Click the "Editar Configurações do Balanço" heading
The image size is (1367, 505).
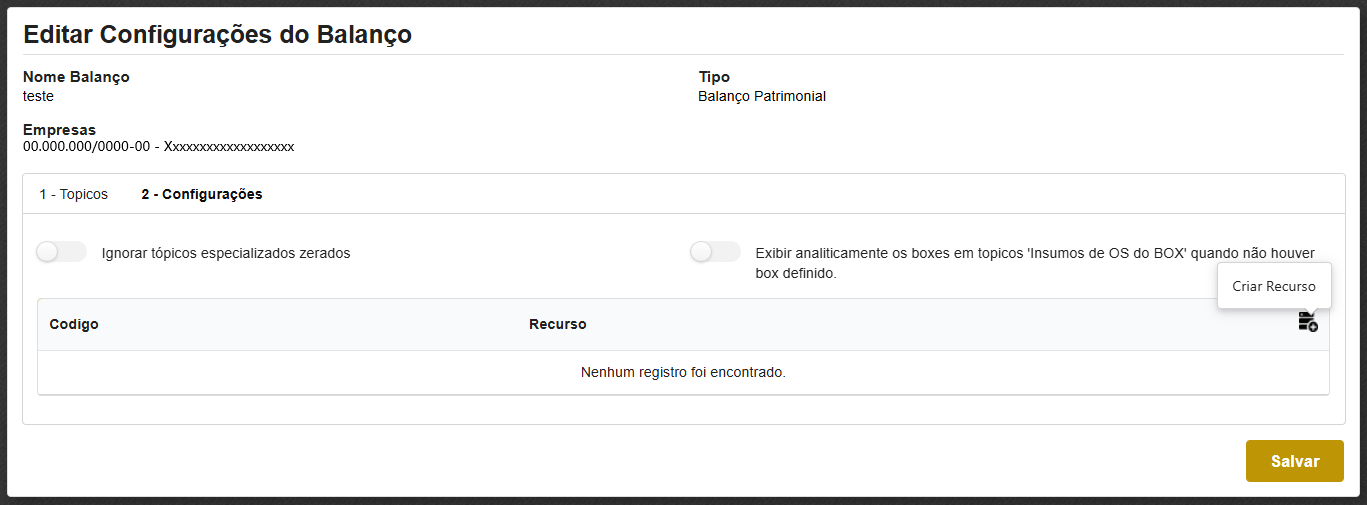[x=217, y=34]
